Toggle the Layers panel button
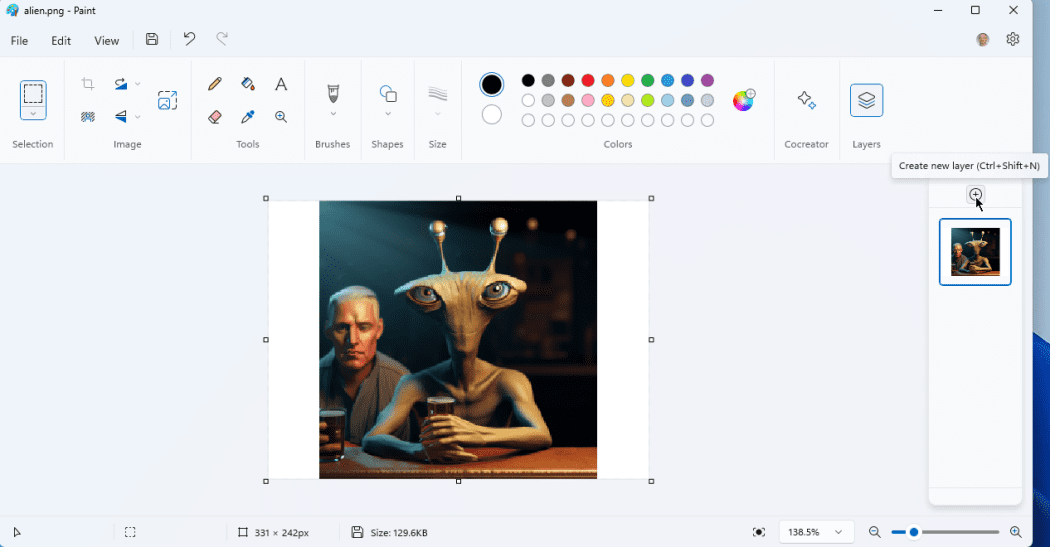1050x547 pixels. pyautogui.click(x=866, y=100)
